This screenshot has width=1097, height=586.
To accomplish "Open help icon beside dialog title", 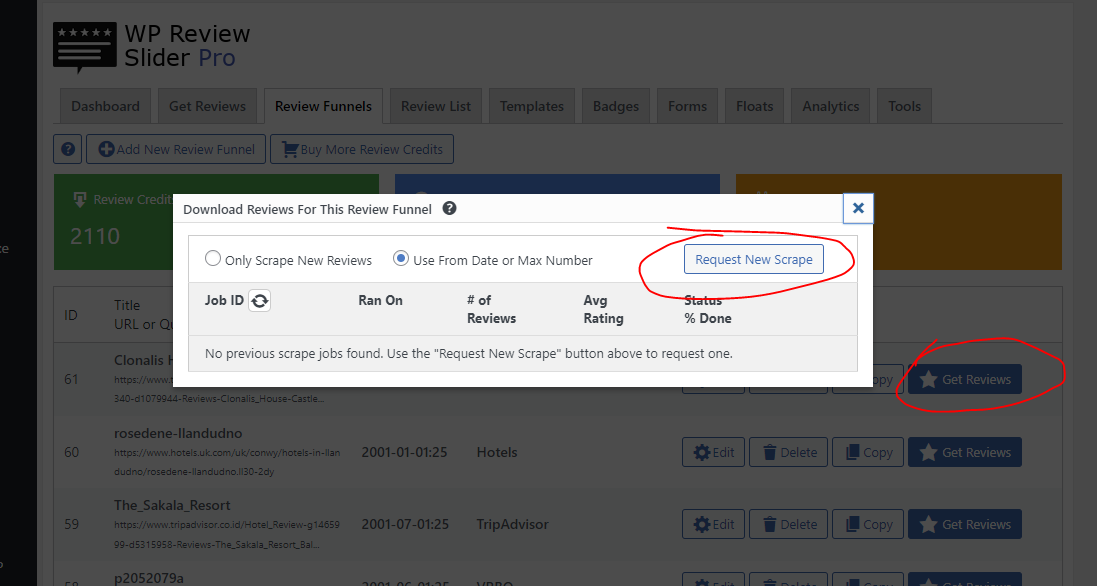I will coord(450,208).
